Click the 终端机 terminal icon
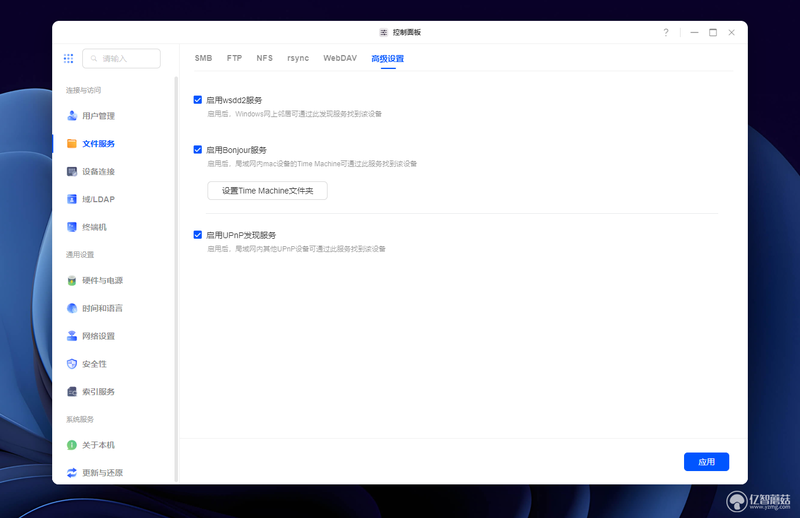Screen dimensions: 800x518 (72, 227)
